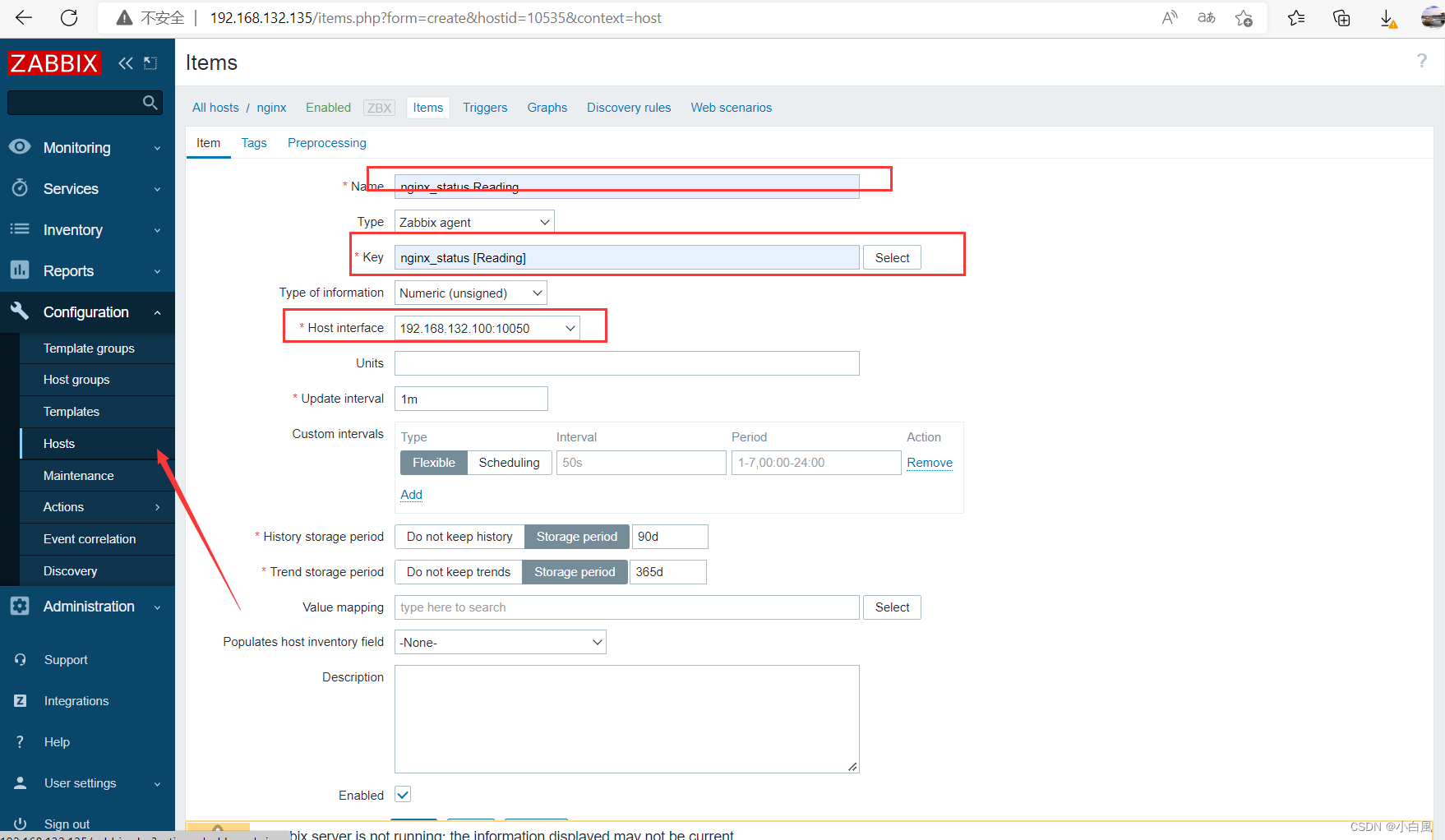Reload the page with the refresh icon
The image size is (1445, 840).
pyautogui.click(x=70, y=17)
